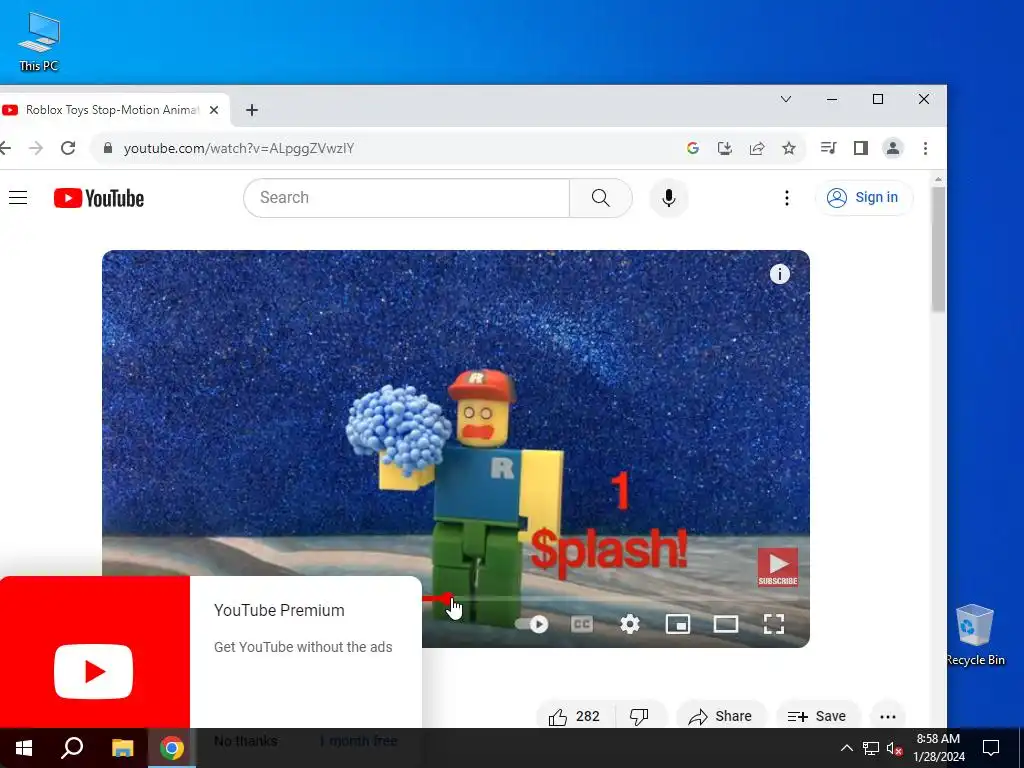Go to the YouTube home logo
The height and width of the screenshot is (768, 1024).
(99, 198)
